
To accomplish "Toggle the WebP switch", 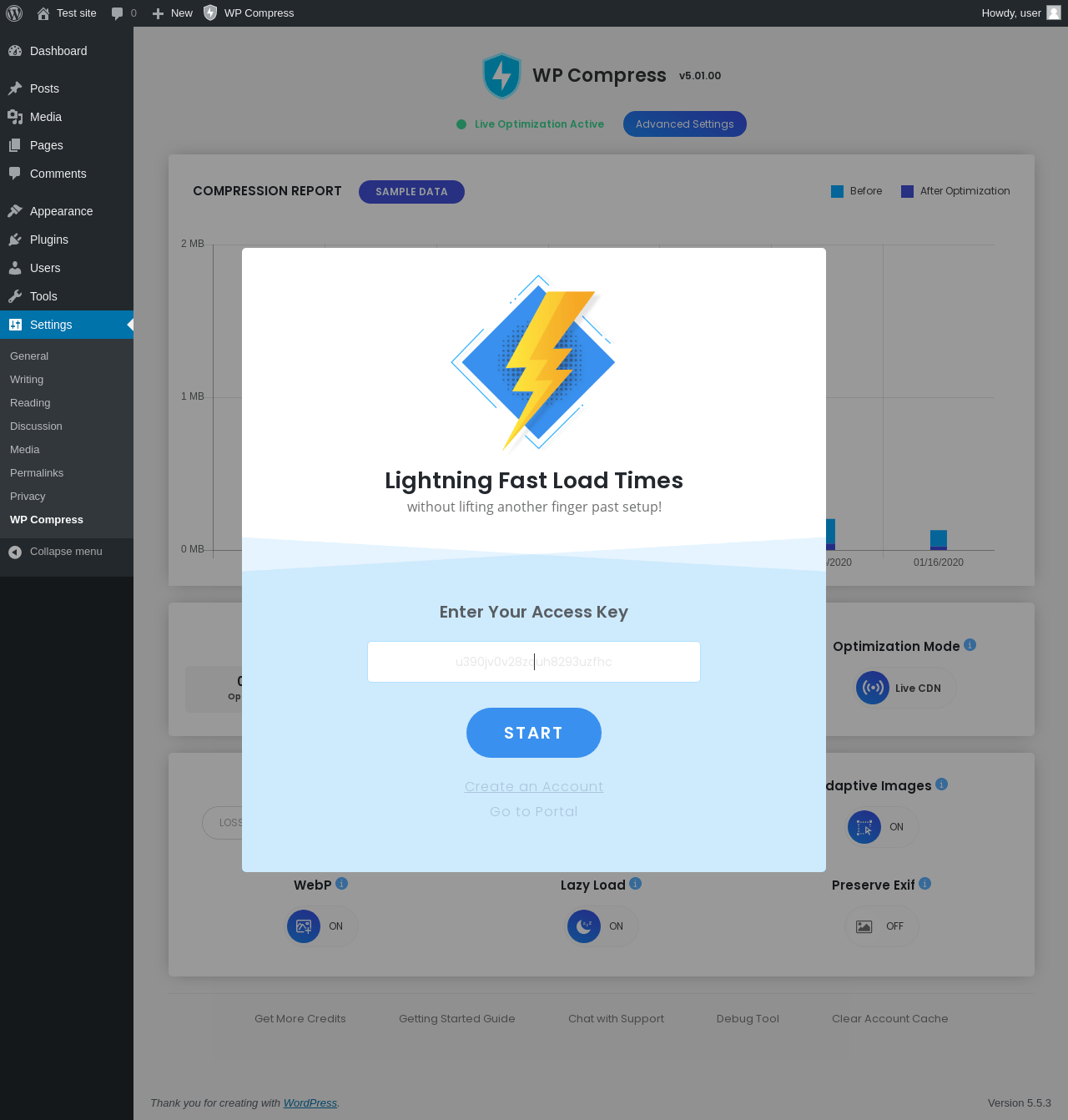I will pos(322,926).
